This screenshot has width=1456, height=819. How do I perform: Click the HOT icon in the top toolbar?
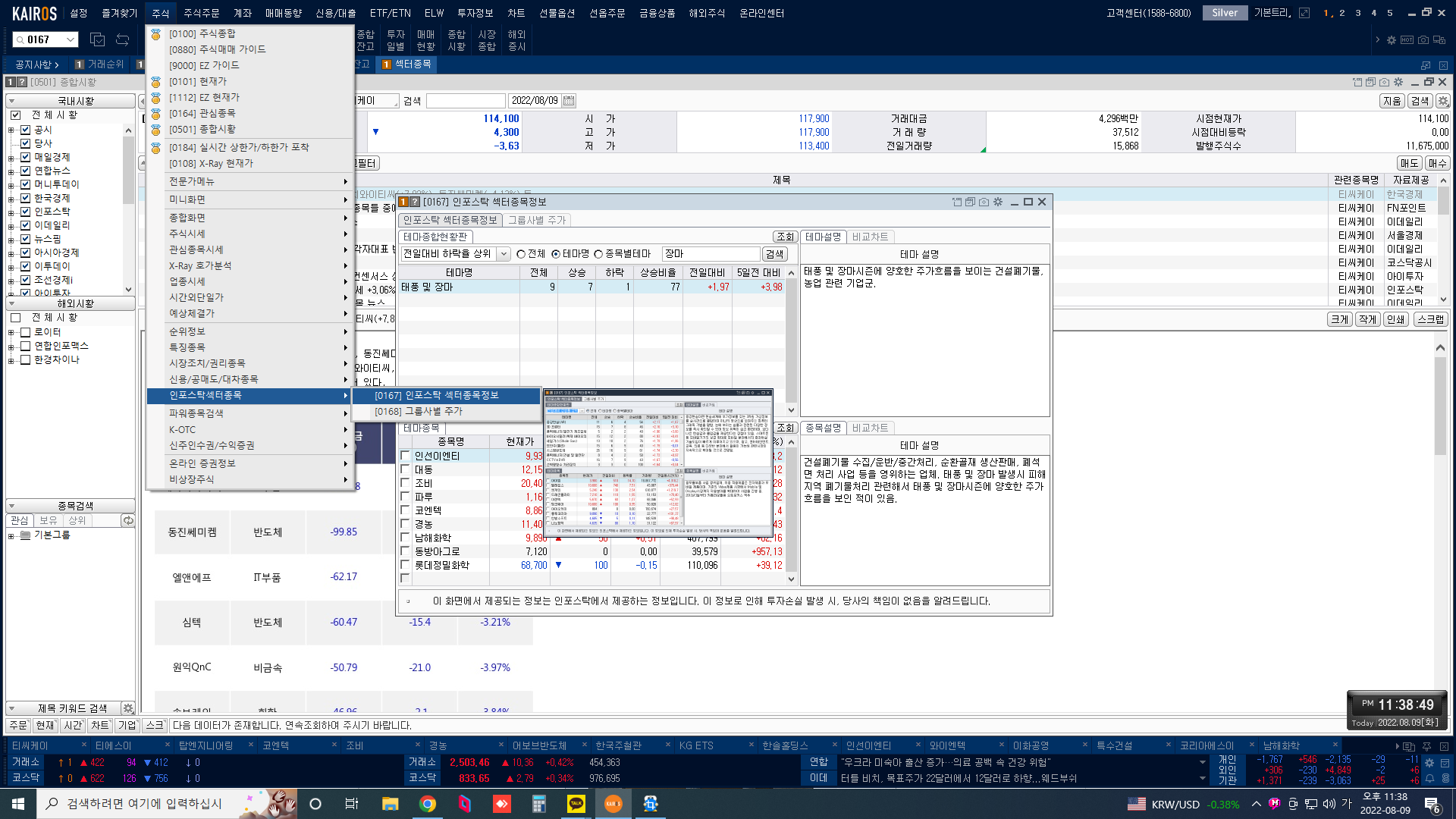pos(1407,40)
